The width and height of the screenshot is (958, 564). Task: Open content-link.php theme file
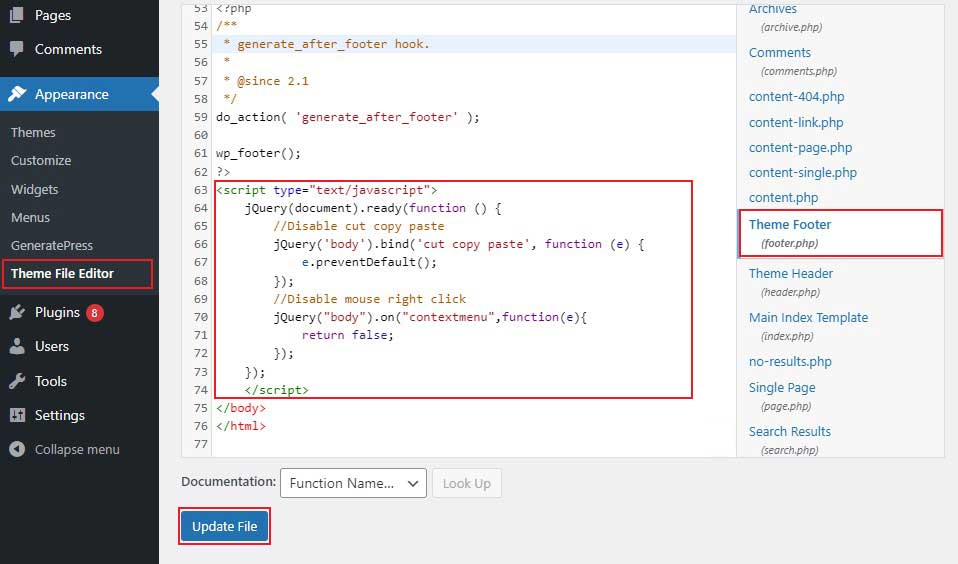796,122
